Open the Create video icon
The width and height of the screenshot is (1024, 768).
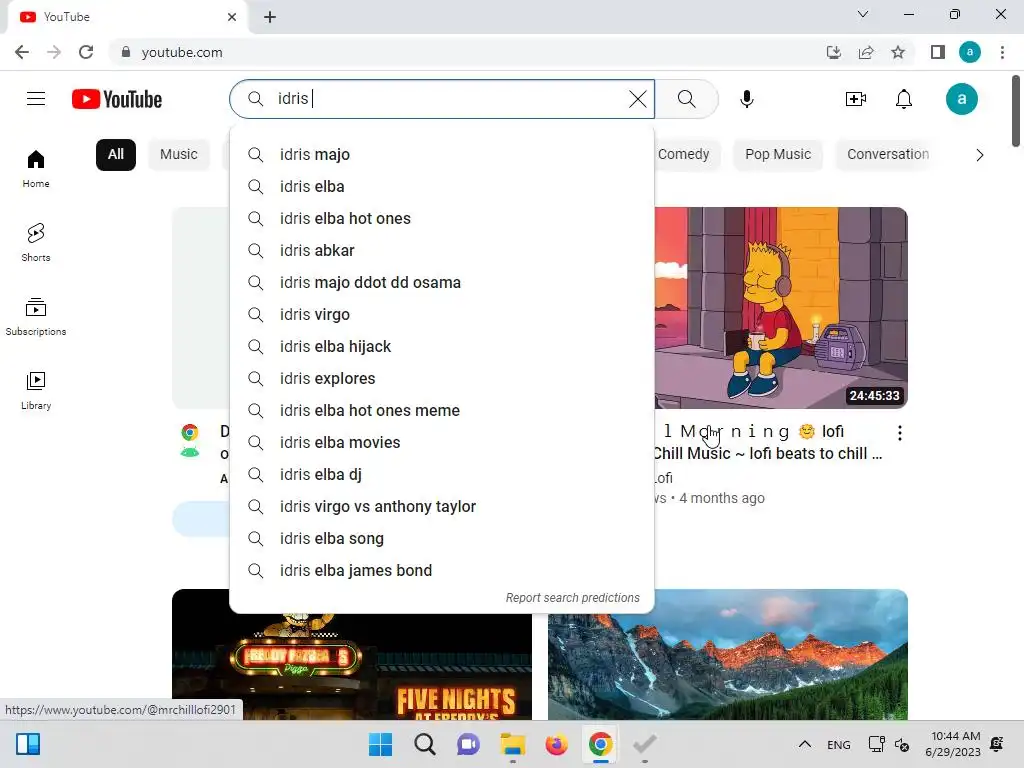(856, 99)
